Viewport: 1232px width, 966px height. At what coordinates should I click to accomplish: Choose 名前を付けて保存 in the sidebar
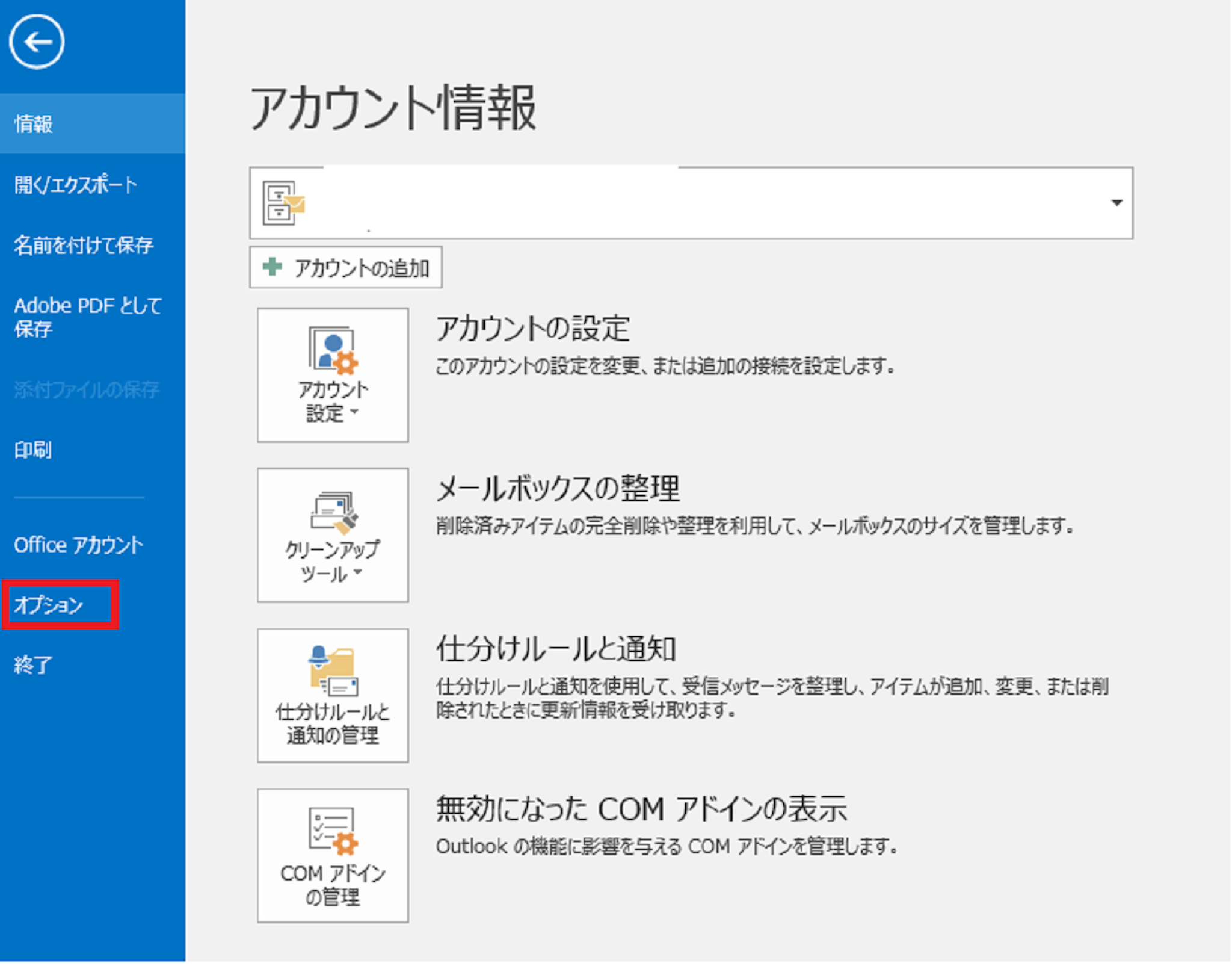83,245
